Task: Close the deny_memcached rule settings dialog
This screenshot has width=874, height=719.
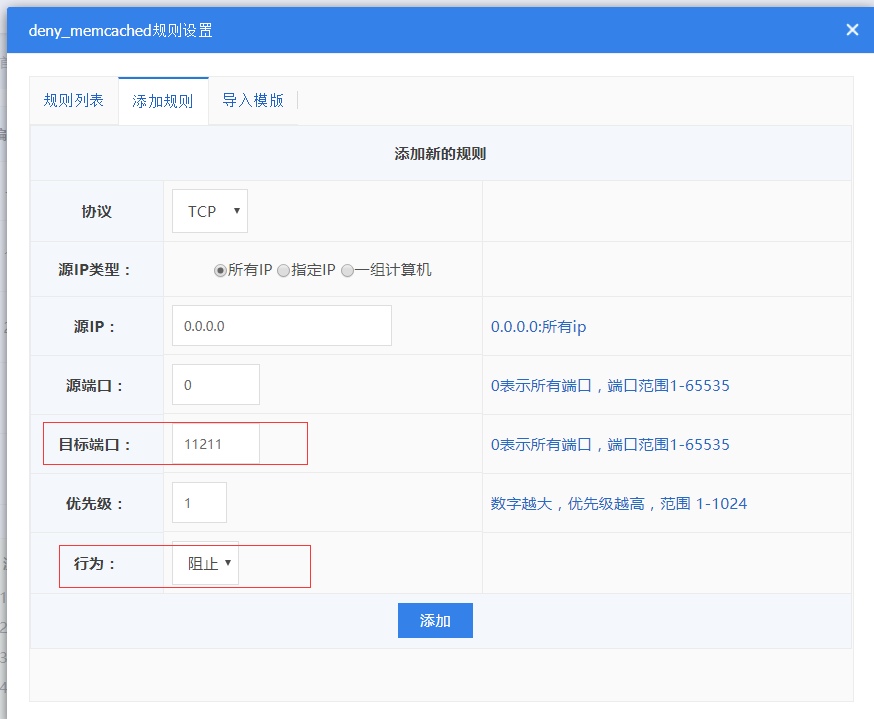Action: point(852,30)
